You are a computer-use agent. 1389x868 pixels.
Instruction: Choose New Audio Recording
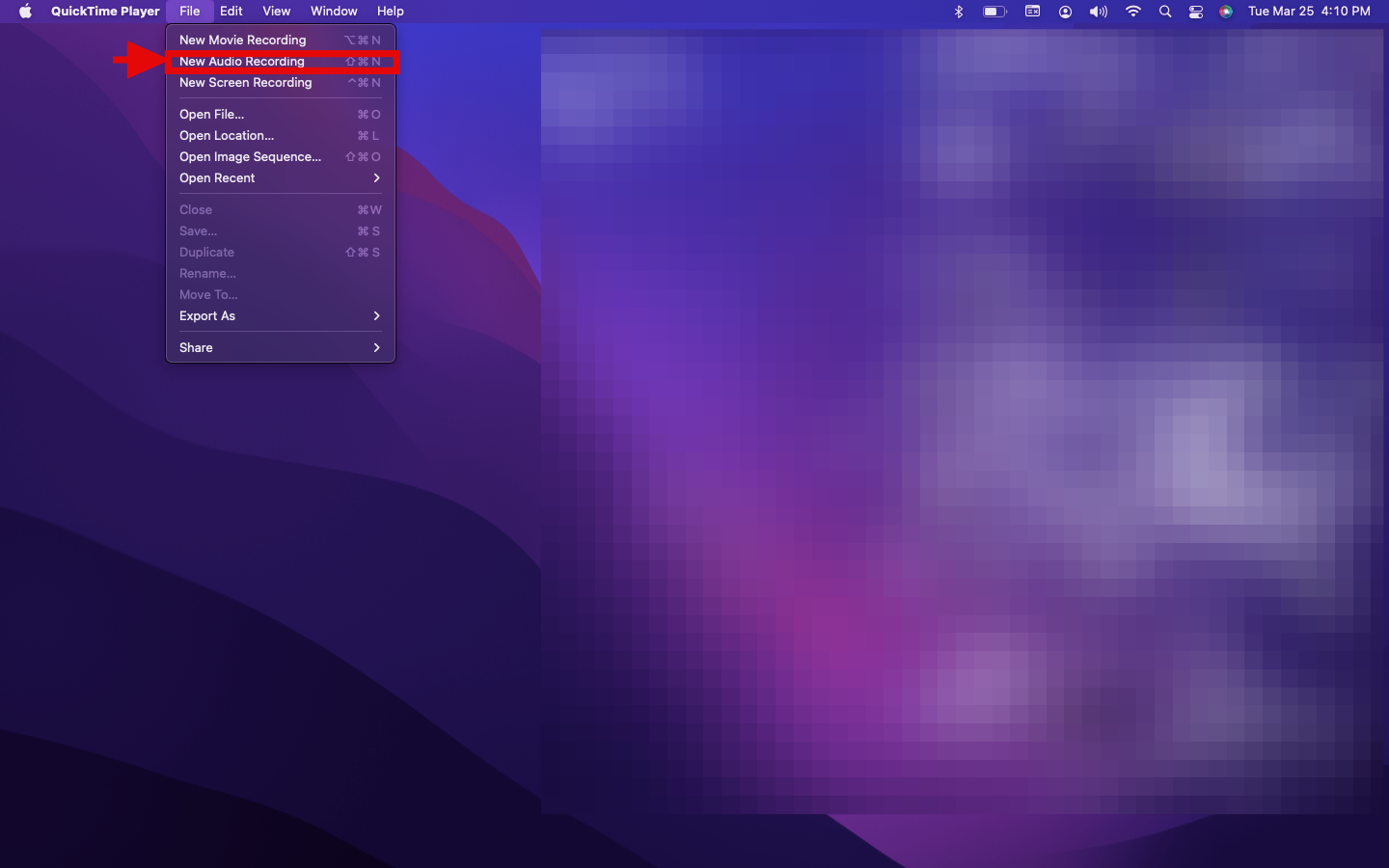pyautogui.click(x=281, y=61)
